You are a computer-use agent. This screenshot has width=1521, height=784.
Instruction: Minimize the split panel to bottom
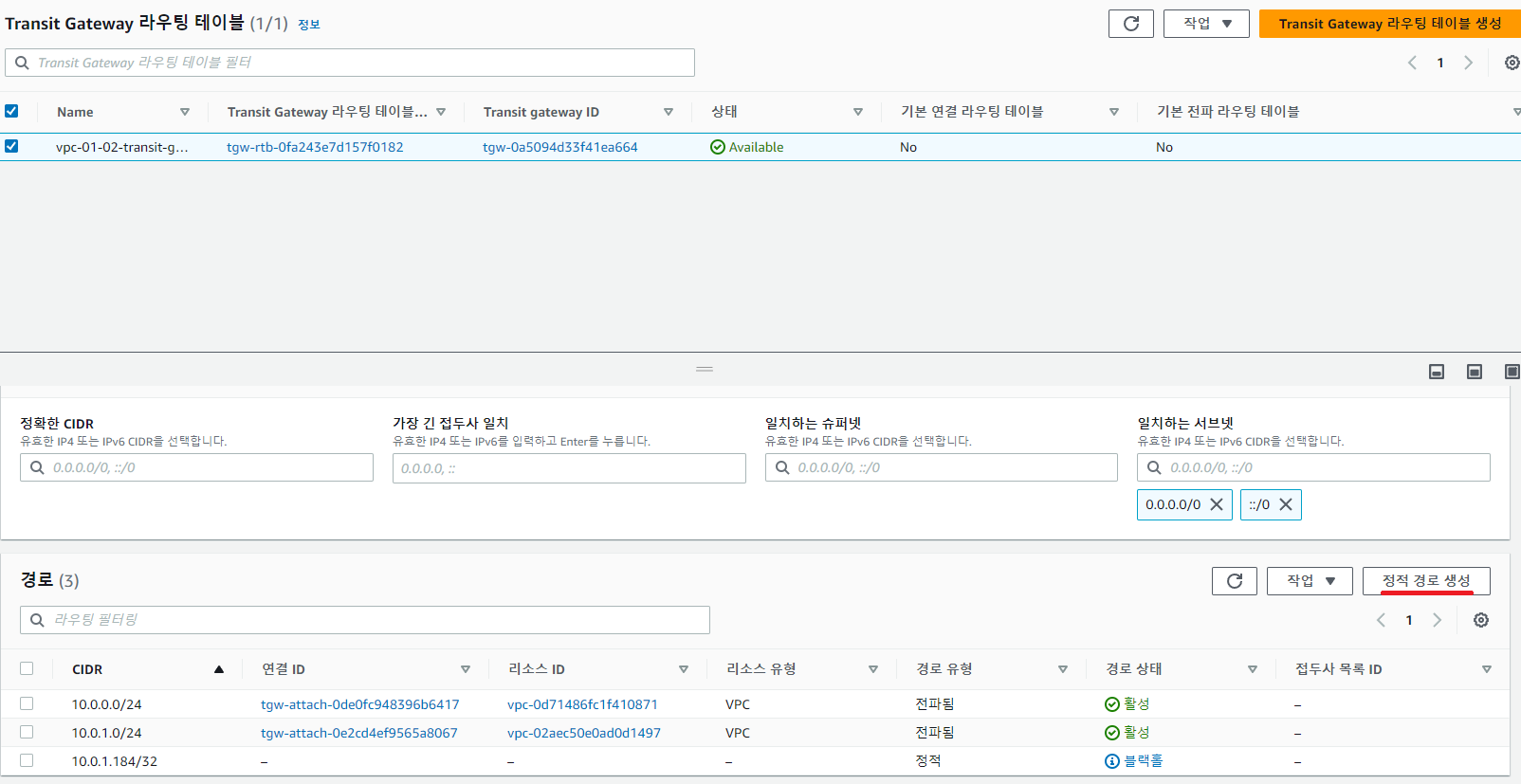tap(1437, 372)
